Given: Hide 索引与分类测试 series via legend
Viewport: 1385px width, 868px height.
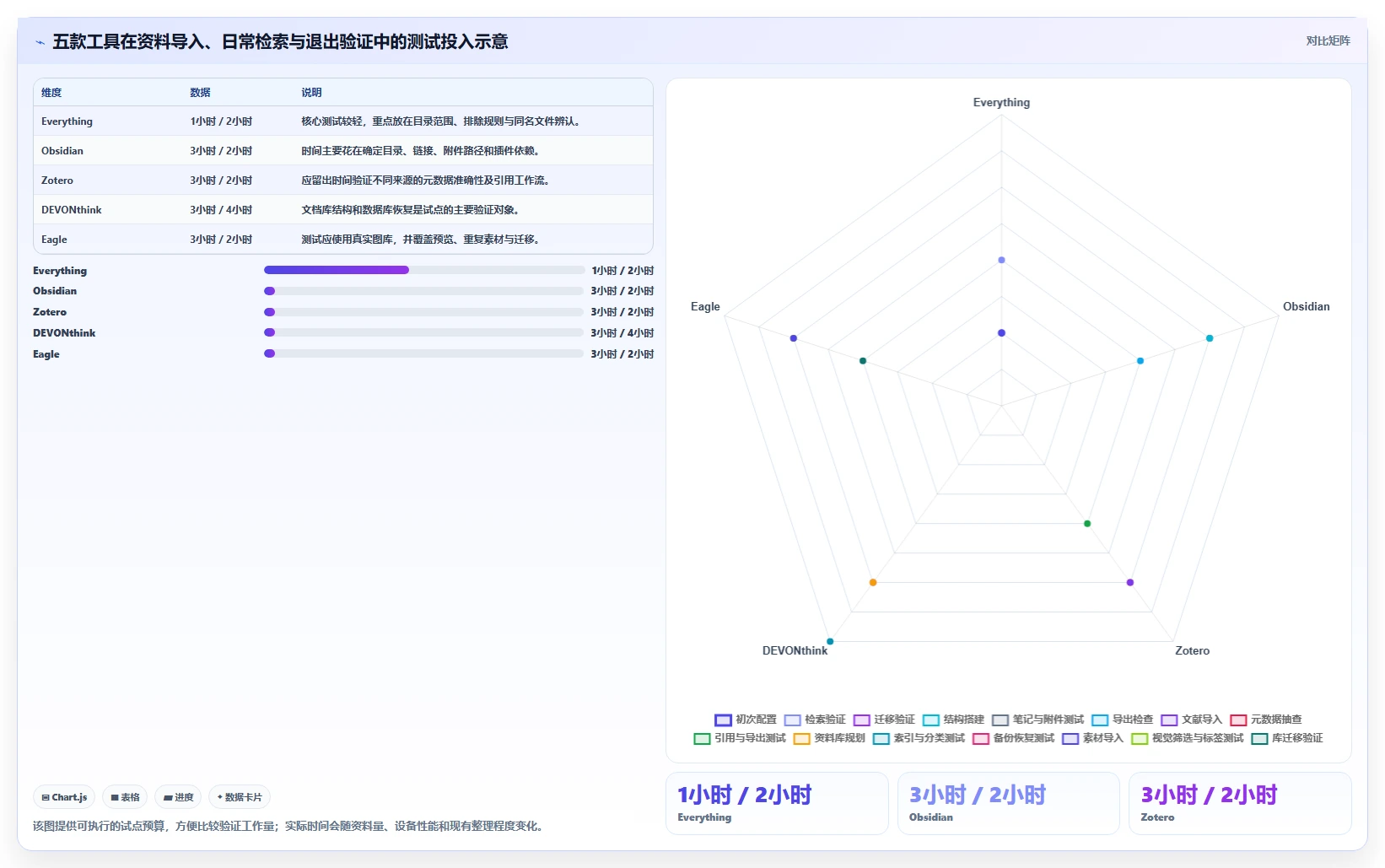Looking at the screenshot, I should (919, 738).
